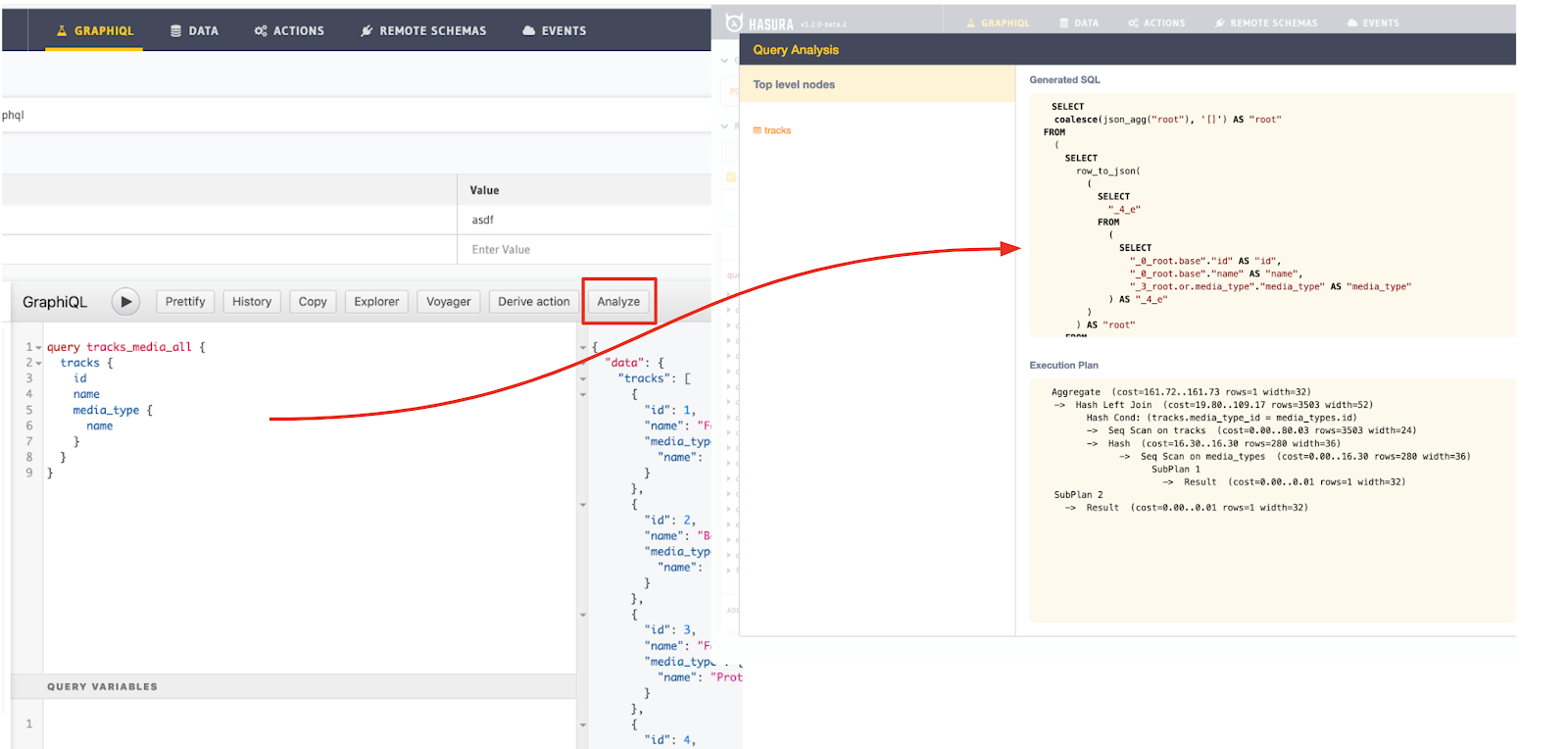The height and width of the screenshot is (749, 1568).
Task: Run the query with the GraphiQL play button
Action: pyautogui.click(x=125, y=302)
